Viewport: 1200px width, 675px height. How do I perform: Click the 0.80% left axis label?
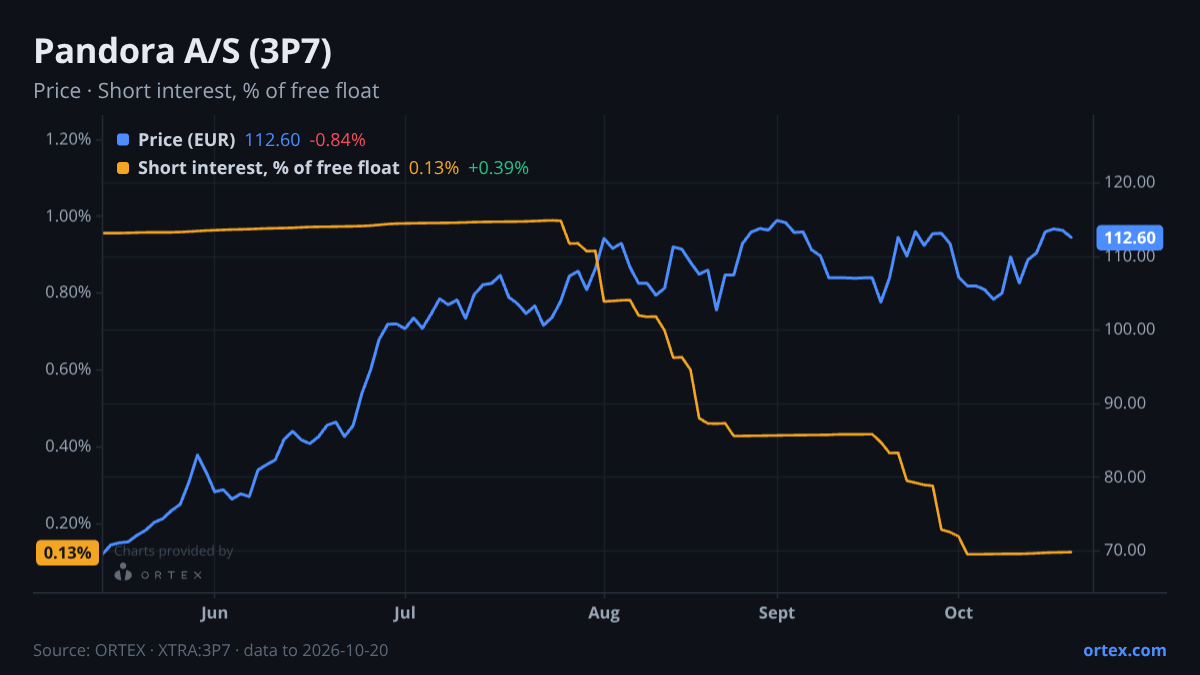point(68,292)
